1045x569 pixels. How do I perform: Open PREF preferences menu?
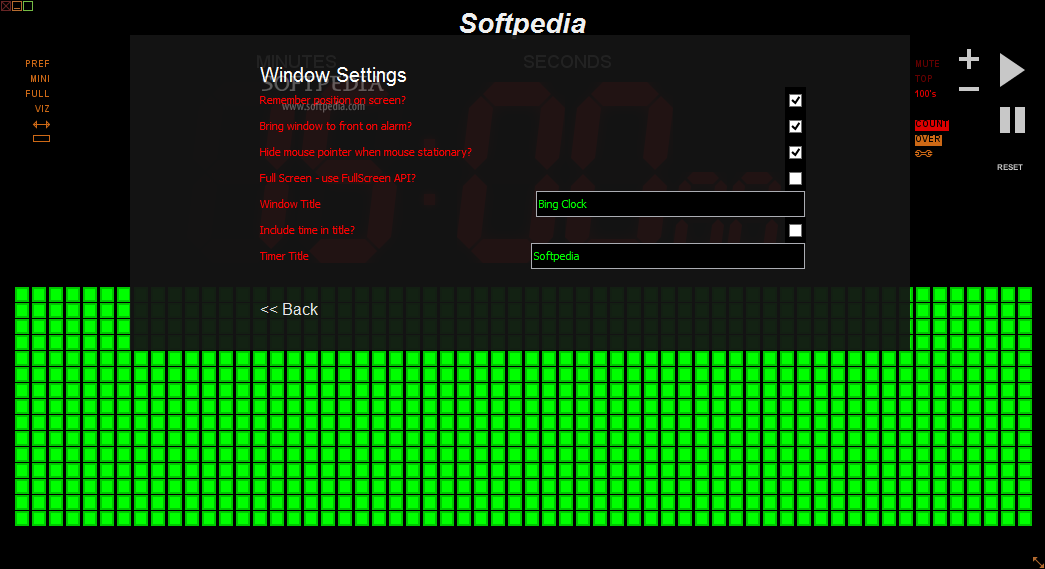tap(37, 64)
